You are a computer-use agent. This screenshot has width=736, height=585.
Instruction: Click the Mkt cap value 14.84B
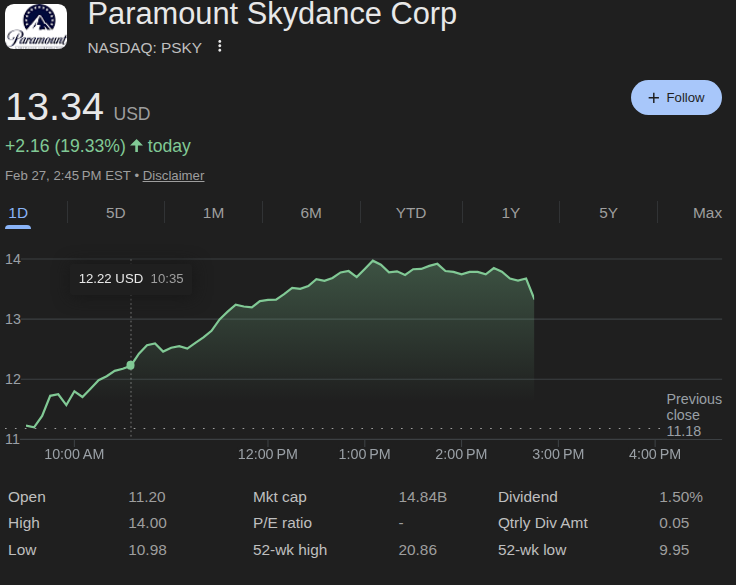pos(422,497)
